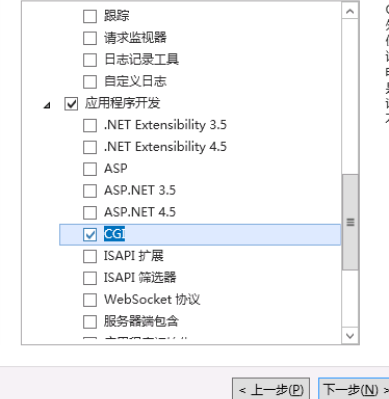This screenshot has height=399, width=389.
Task: Check the 服务器端包含 checkbox
Action: pos(90,322)
